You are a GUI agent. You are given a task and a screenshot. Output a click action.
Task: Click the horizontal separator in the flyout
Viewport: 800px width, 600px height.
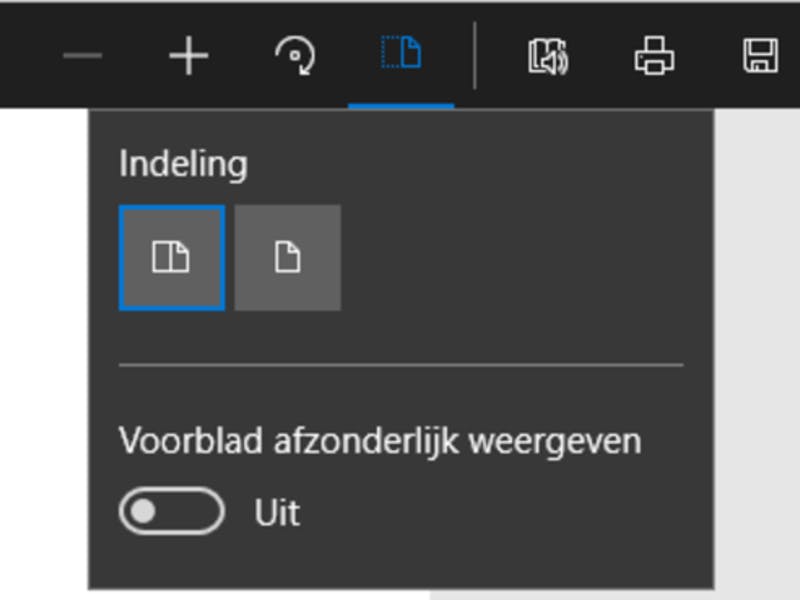tap(400, 365)
